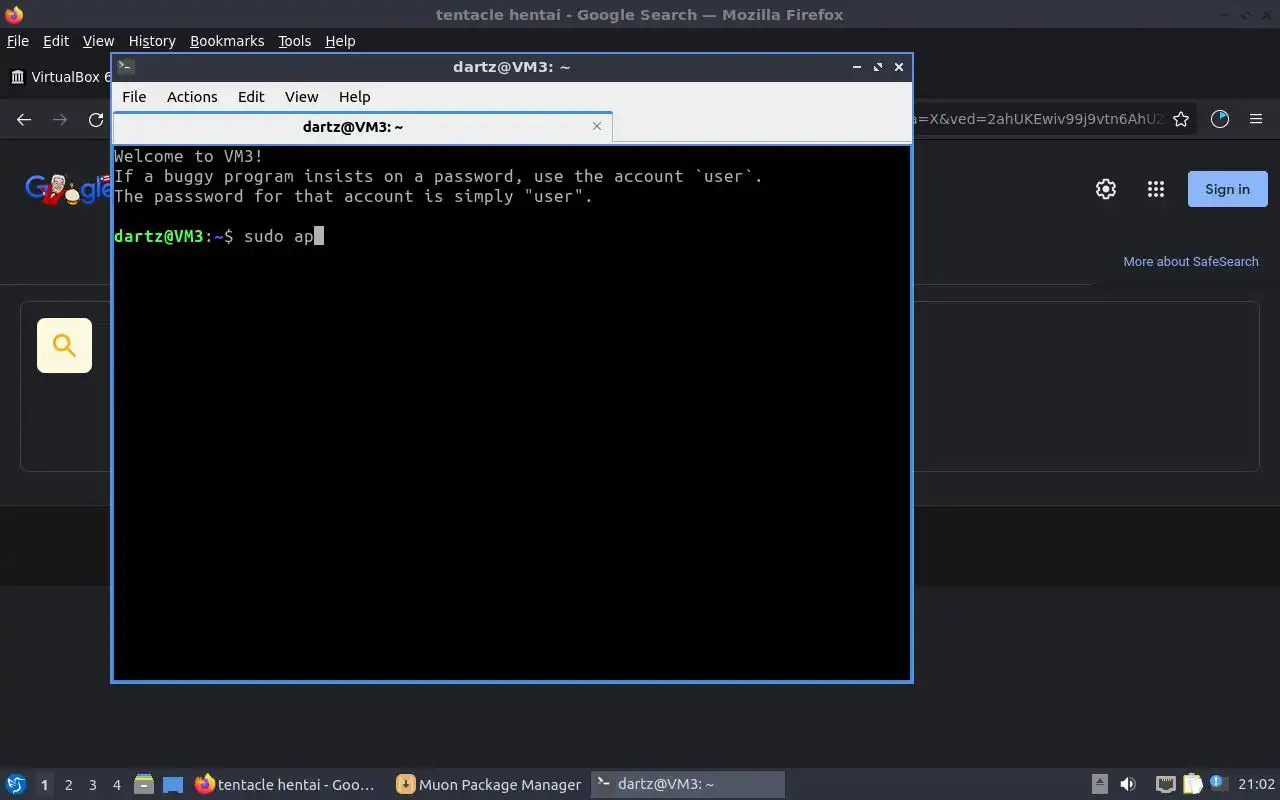Open Firefox Bookmarks menu

pos(227,41)
